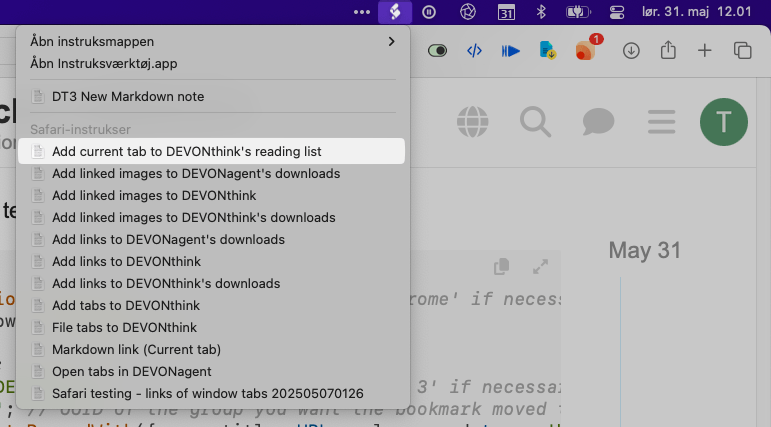This screenshot has width=771, height=427.
Task: Run File tabs to DEVONthink
Action: [x=212, y=327]
